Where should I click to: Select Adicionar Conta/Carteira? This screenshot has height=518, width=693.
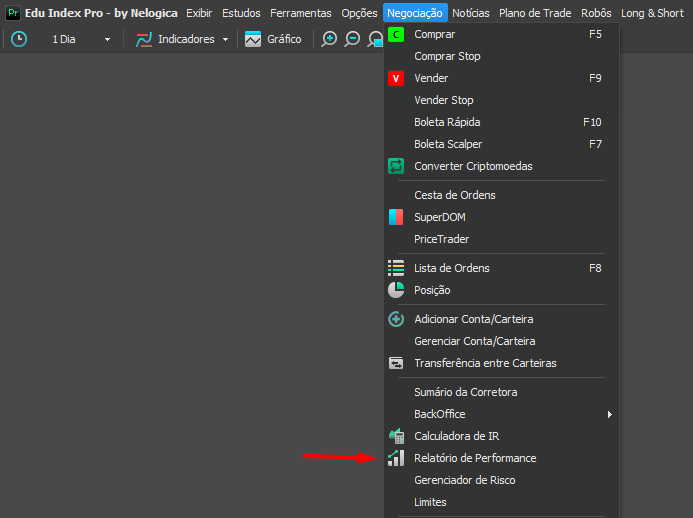pos(473,319)
